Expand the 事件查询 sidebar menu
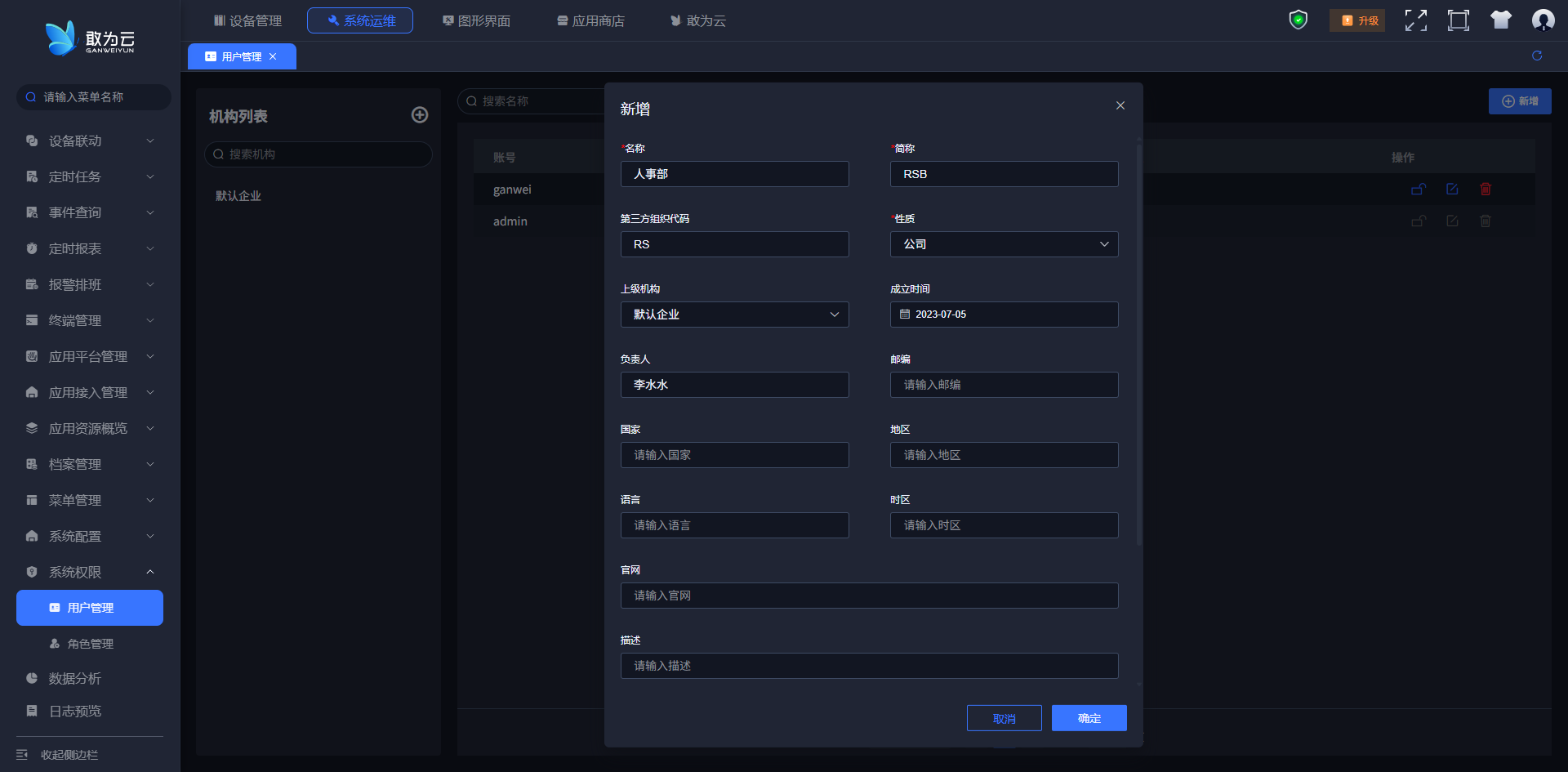Viewport: 1568px width, 772px height. coord(90,212)
